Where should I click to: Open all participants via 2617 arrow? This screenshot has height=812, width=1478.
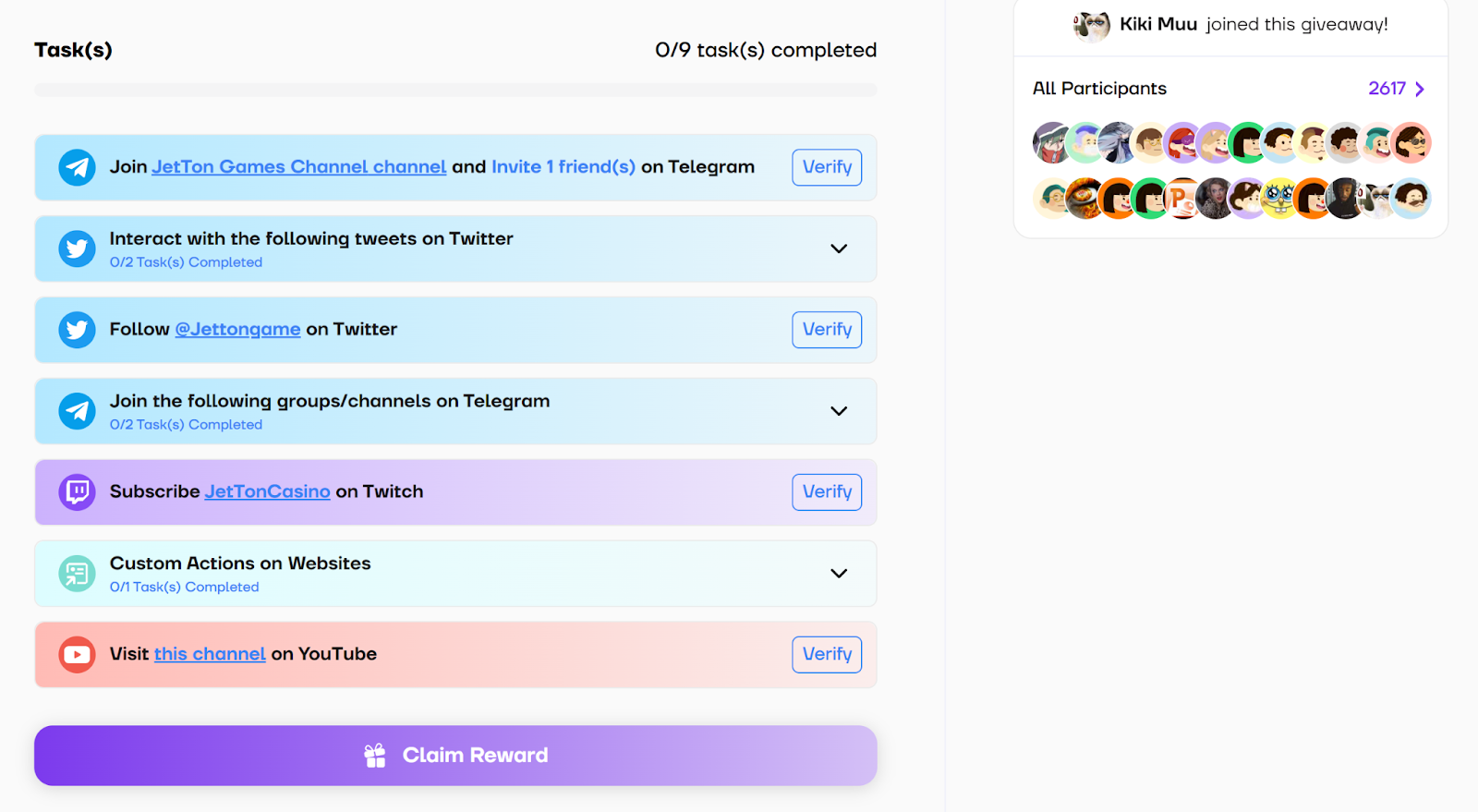tap(1419, 89)
